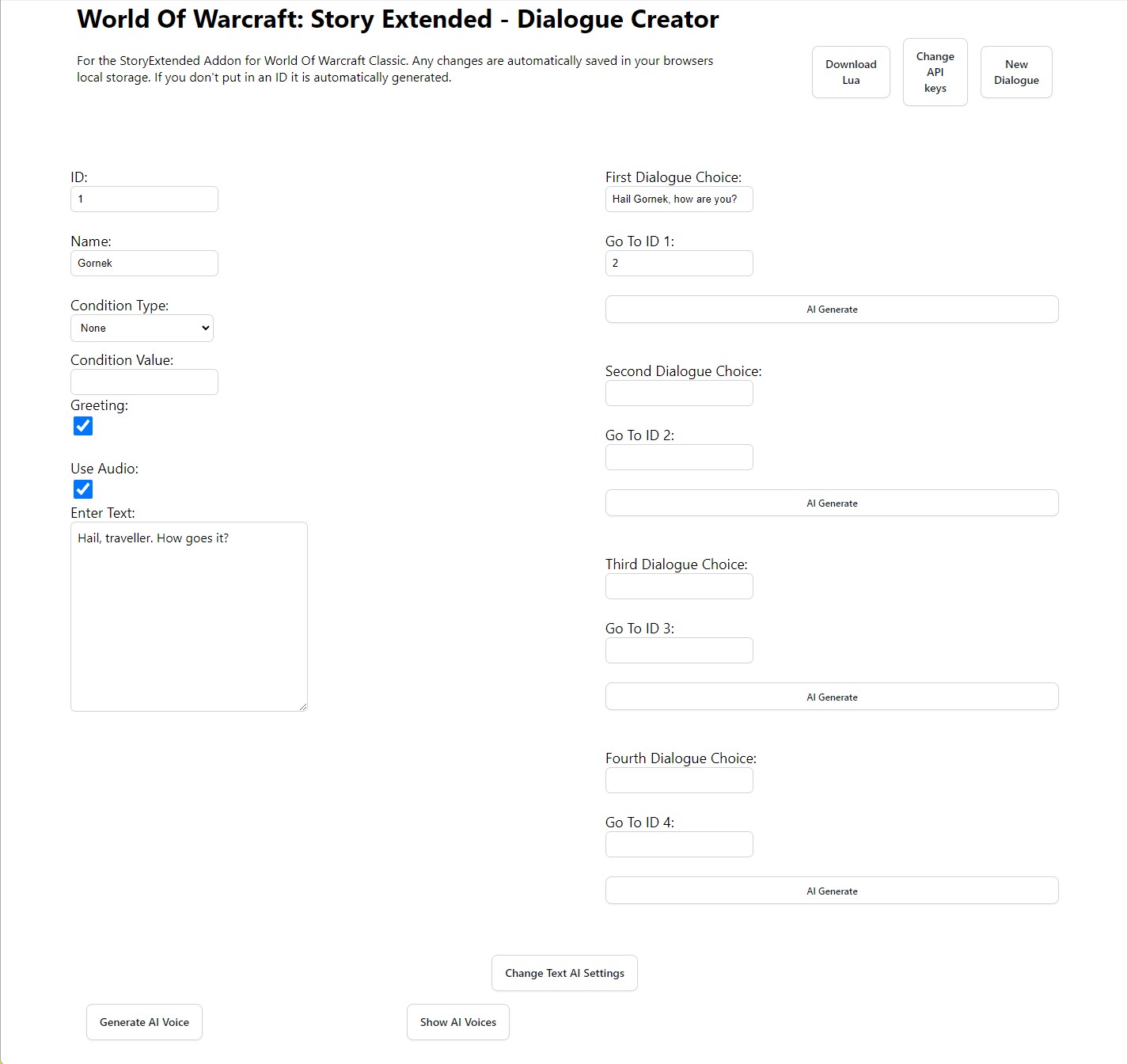The width and height of the screenshot is (1127, 1064).
Task: Click the Download Lua button
Action: pos(851,72)
